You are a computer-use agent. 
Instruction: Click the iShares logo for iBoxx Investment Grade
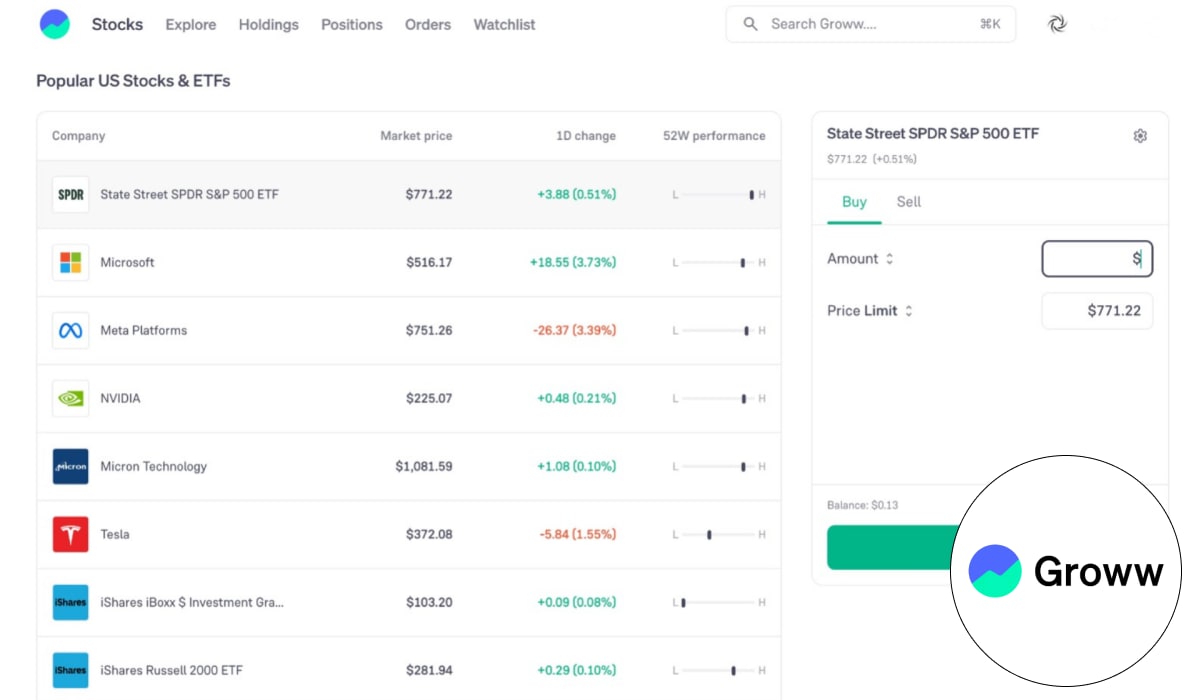[x=70, y=602]
